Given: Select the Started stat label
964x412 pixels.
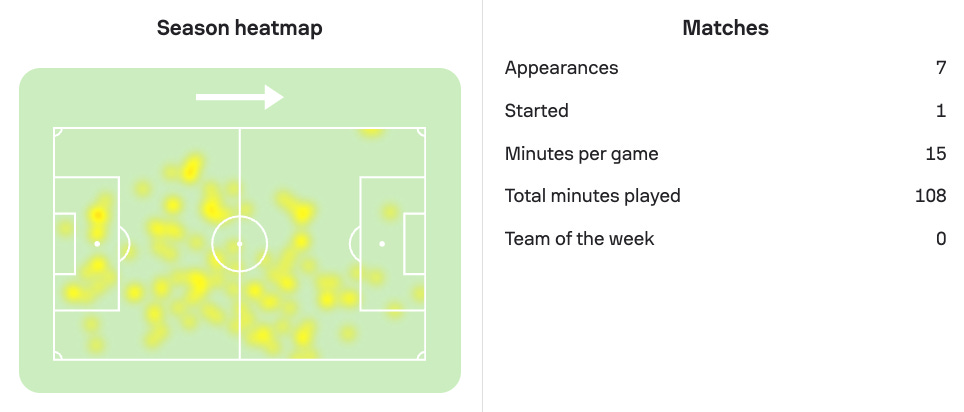Looking at the screenshot, I should coord(537,111).
